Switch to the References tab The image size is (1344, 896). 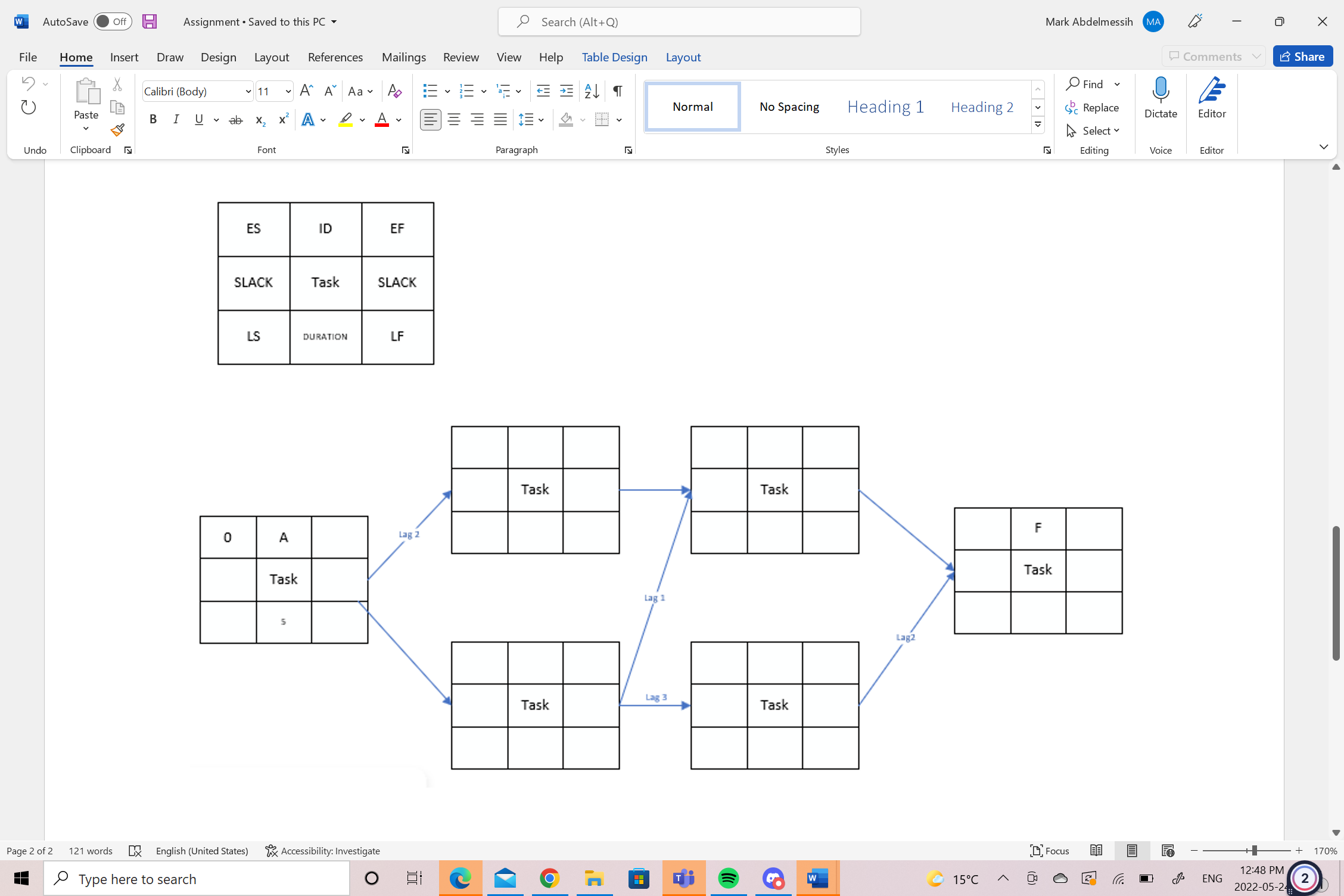pos(335,57)
